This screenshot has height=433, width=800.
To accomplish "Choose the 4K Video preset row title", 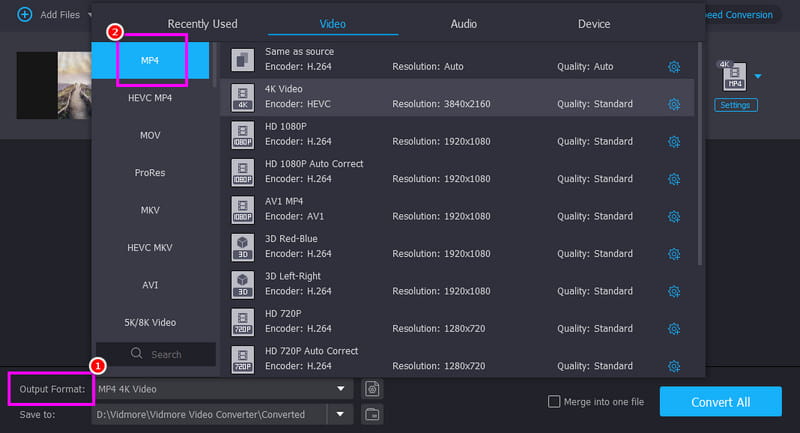I will pyautogui.click(x=284, y=89).
